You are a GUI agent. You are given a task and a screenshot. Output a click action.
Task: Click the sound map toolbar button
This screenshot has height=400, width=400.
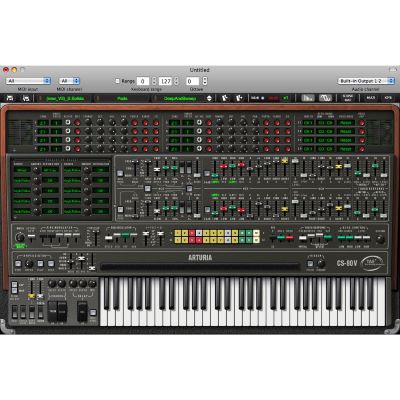point(348,98)
